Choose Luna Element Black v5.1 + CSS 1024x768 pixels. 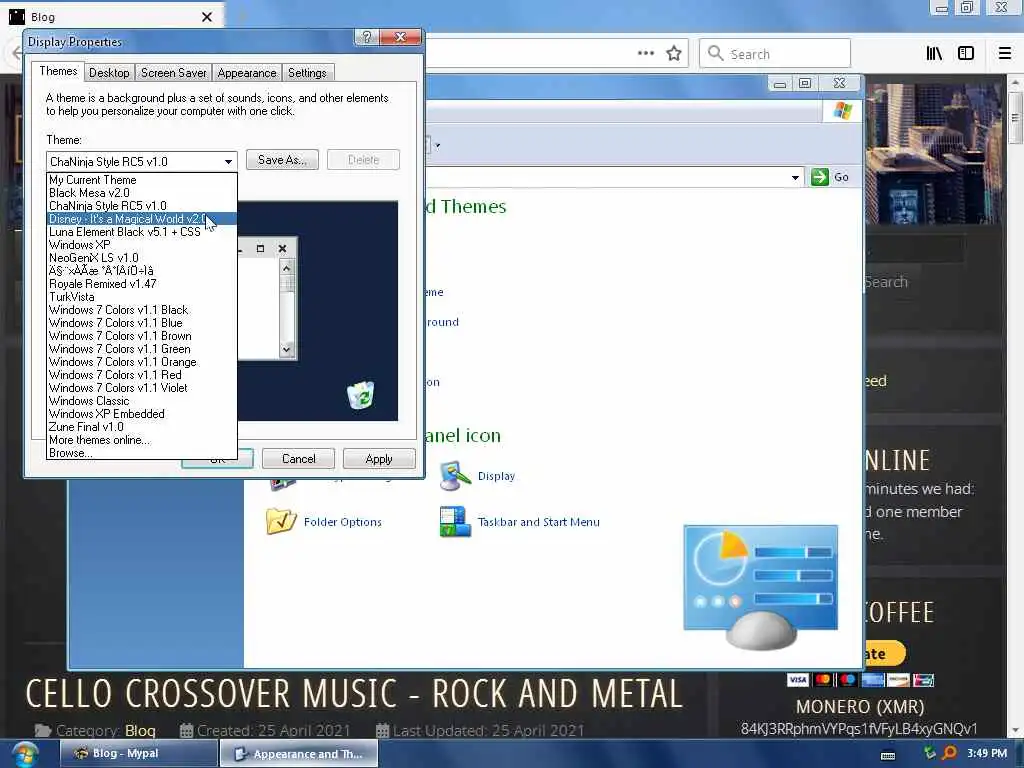(142, 232)
